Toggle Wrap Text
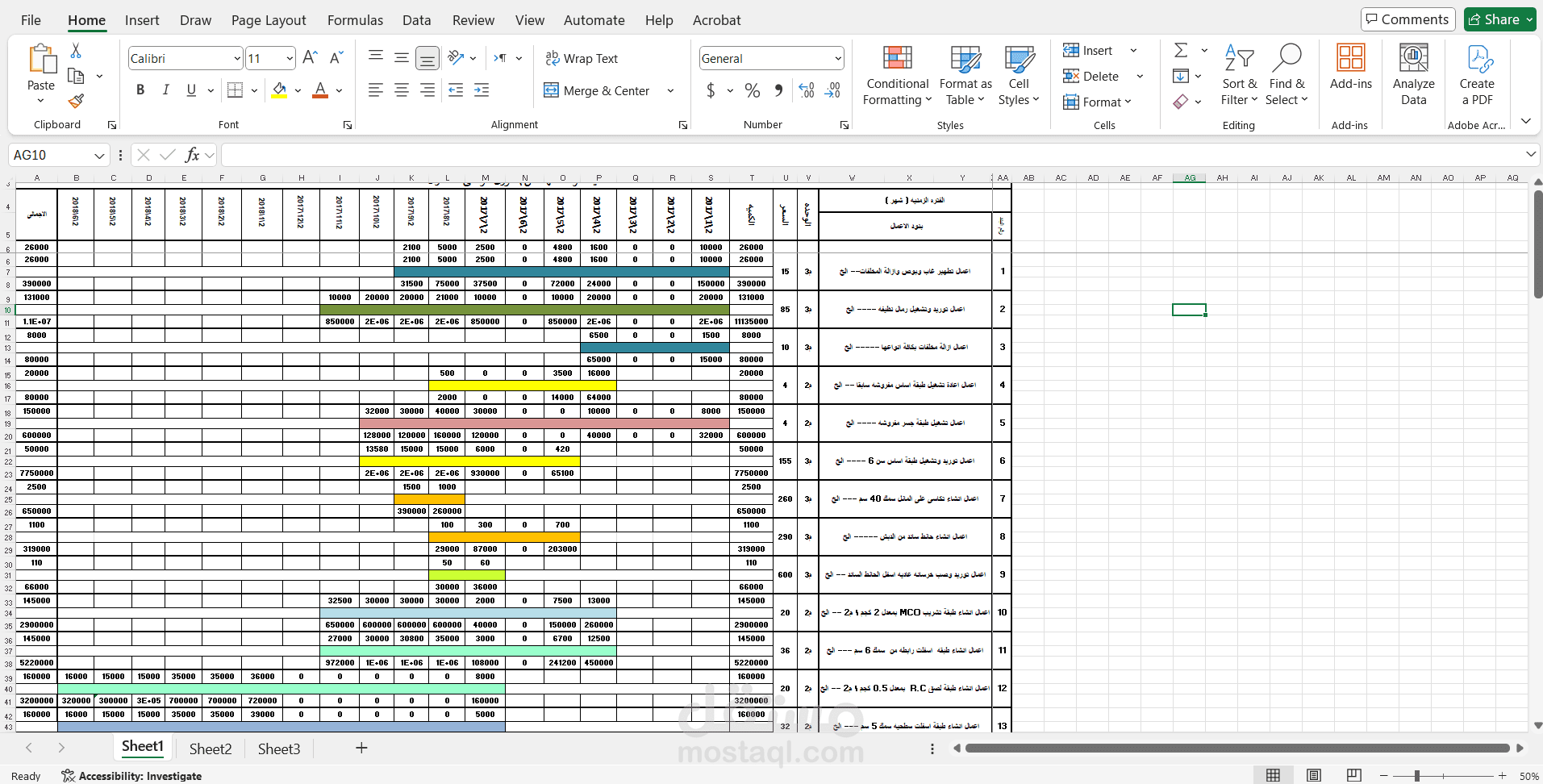This screenshot has height=784, width=1543. (581, 58)
